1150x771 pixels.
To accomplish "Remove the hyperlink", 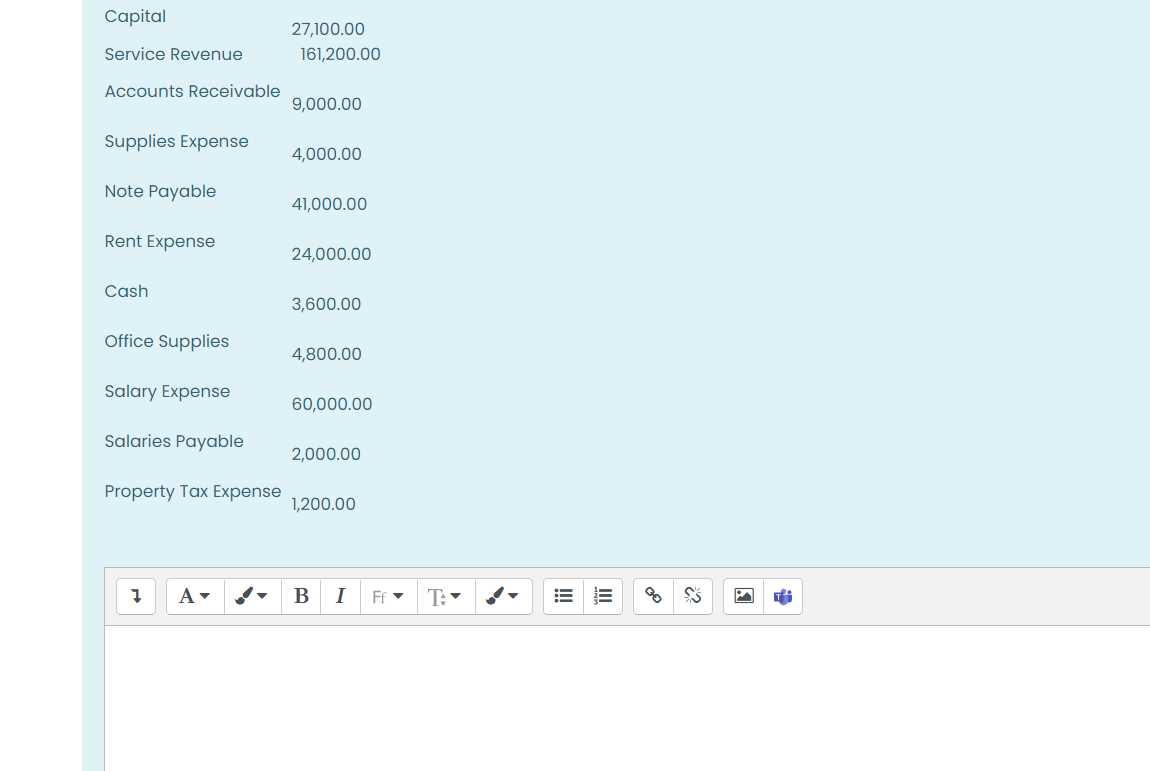I will coord(693,596).
